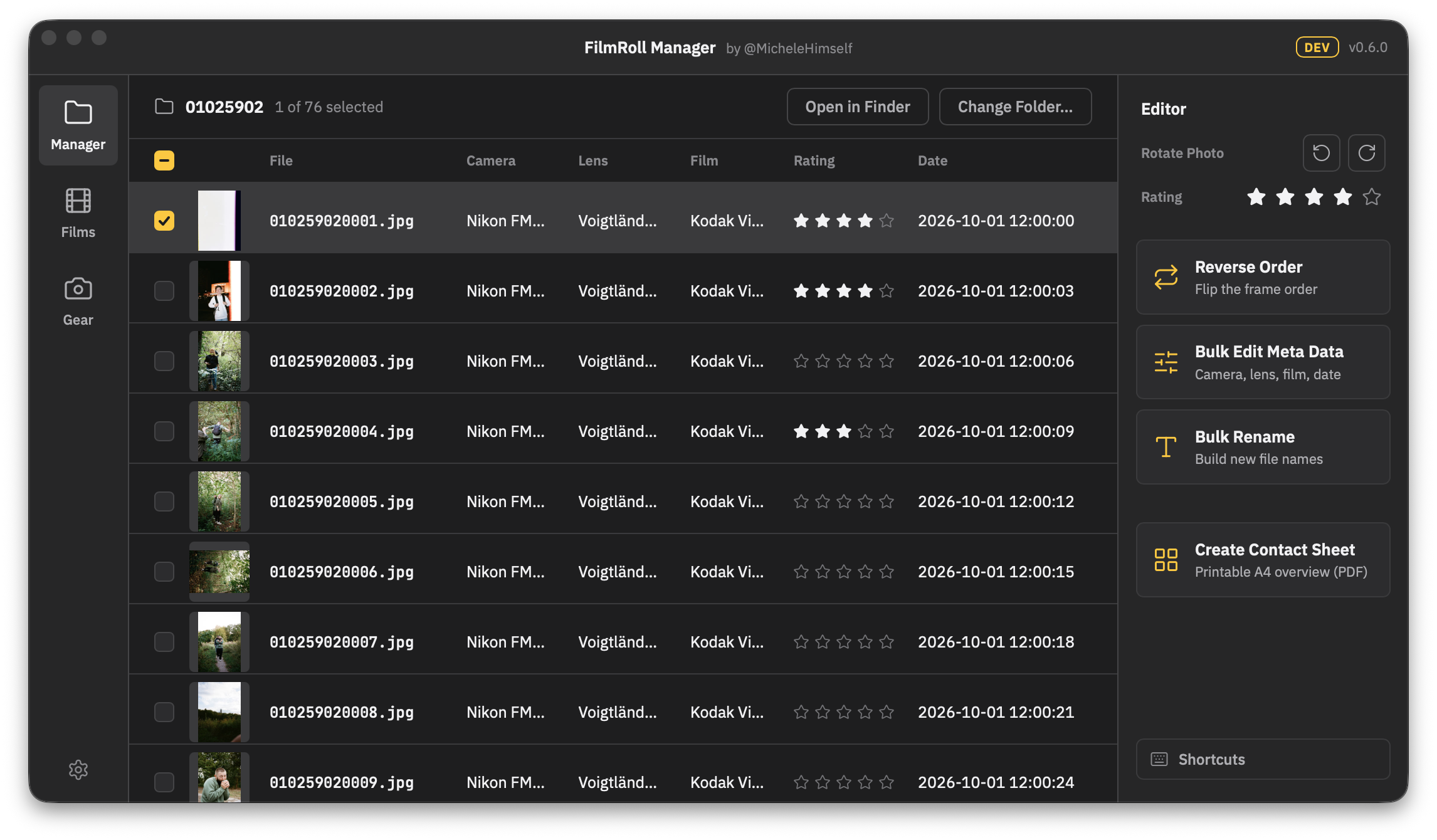Rotate photo counter-clockwise
The height and width of the screenshot is (840, 1437).
point(1321,153)
